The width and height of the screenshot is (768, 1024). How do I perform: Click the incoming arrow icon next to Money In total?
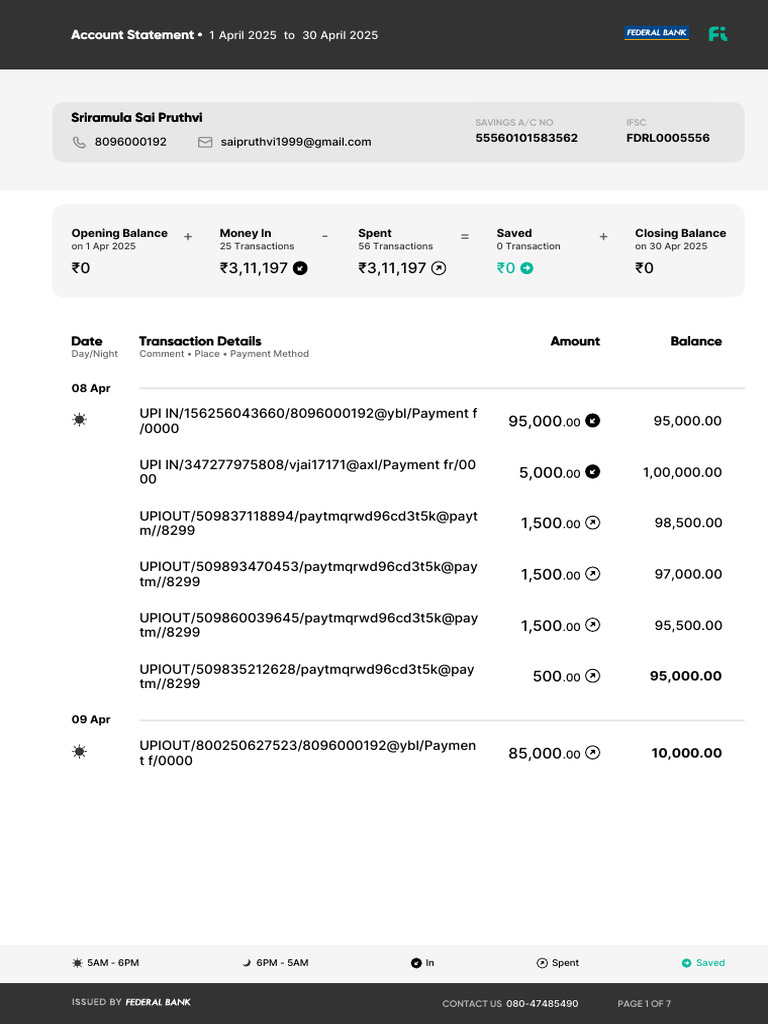coord(300,268)
